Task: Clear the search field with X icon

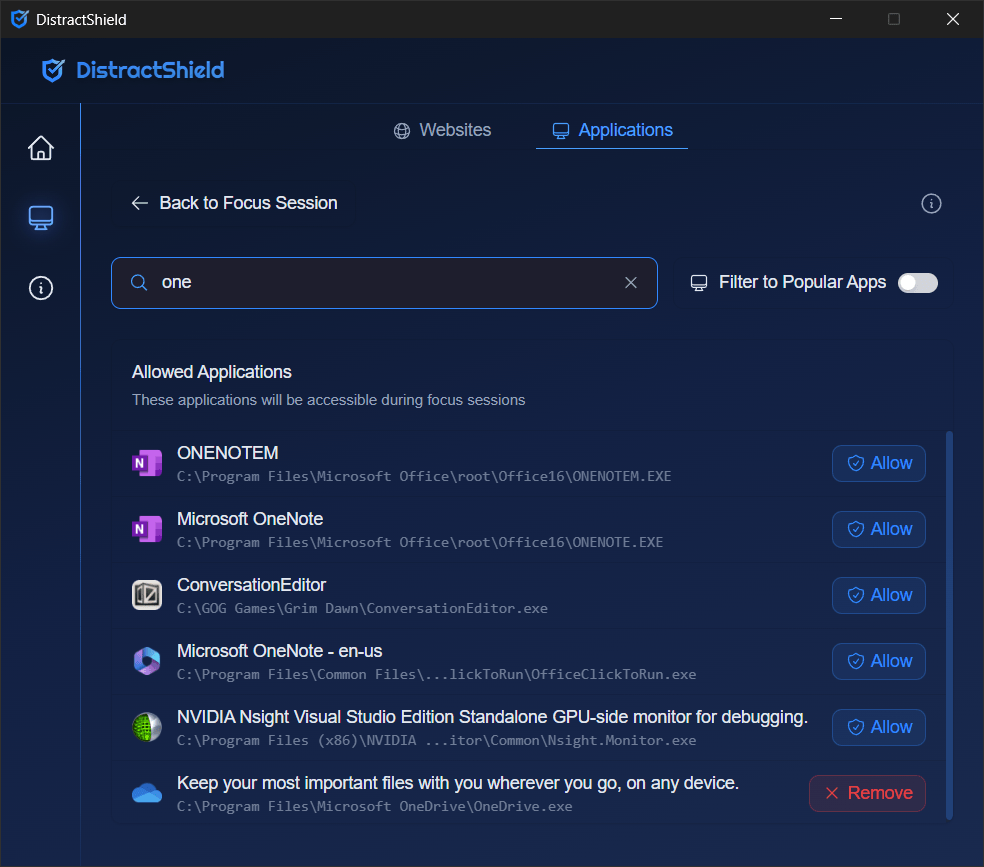Action: coord(631,283)
